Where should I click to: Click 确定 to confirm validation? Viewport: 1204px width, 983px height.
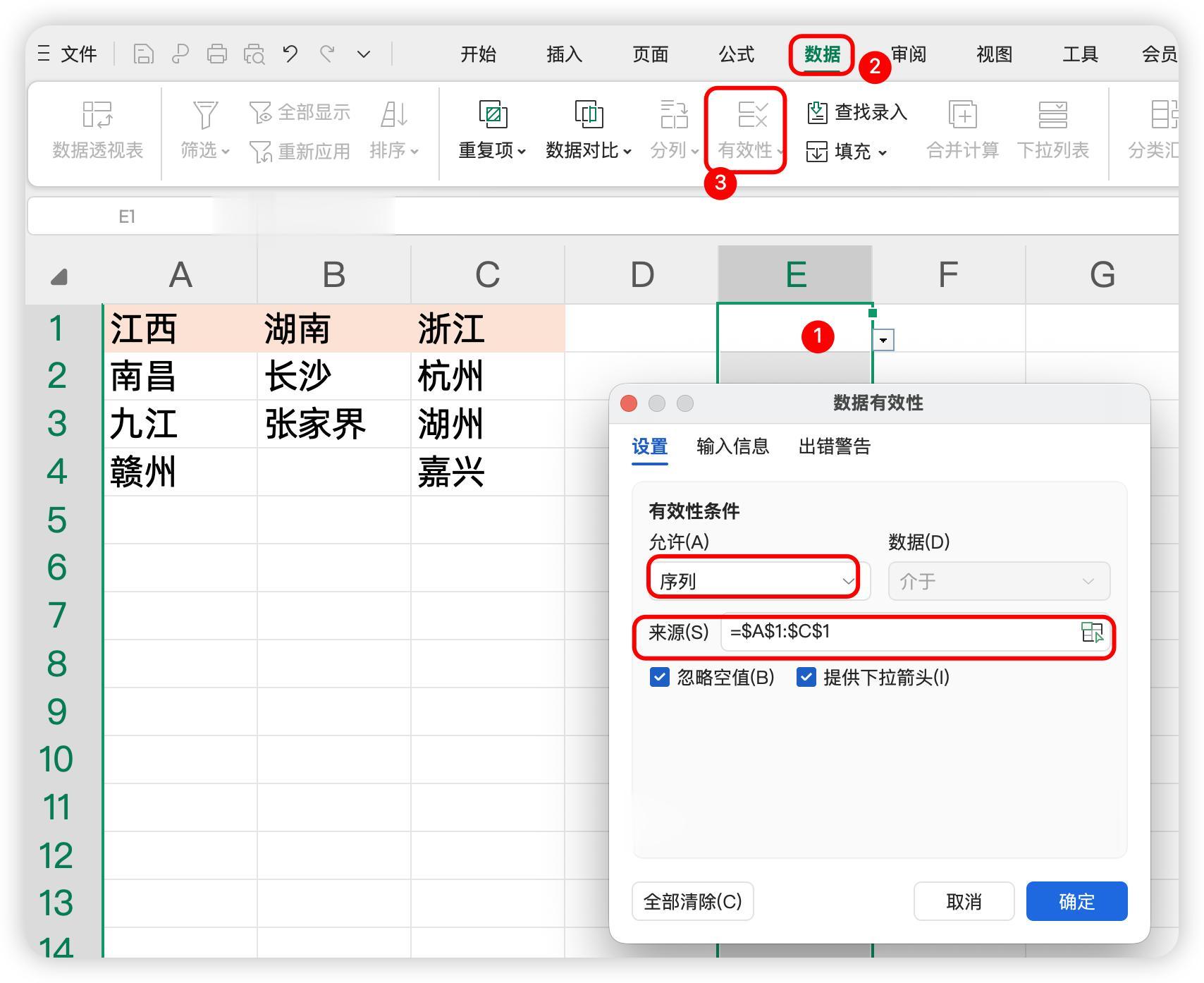pyautogui.click(x=1076, y=901)
